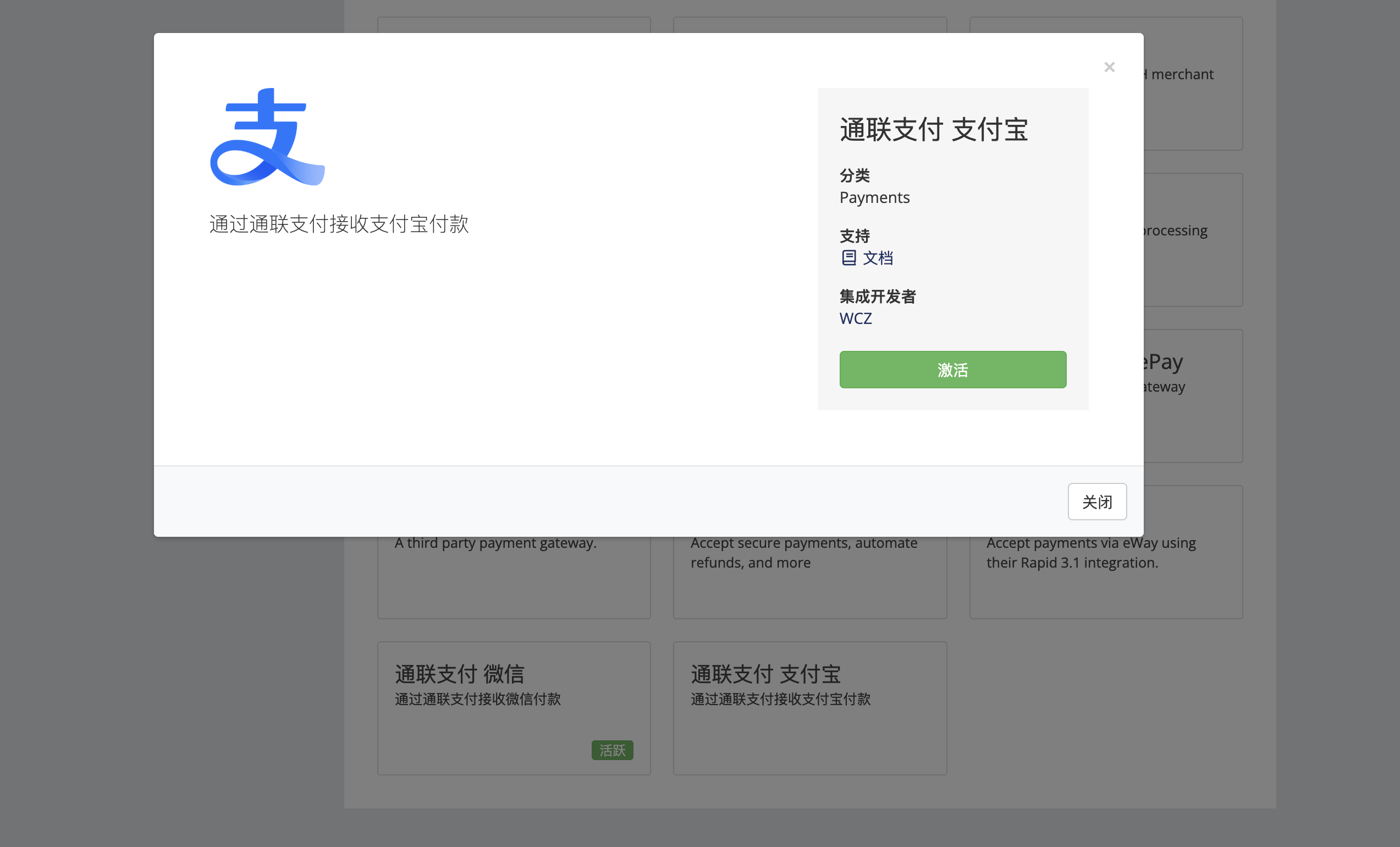Click the Payments category text
1400x847 pixels.
point(874,197)
